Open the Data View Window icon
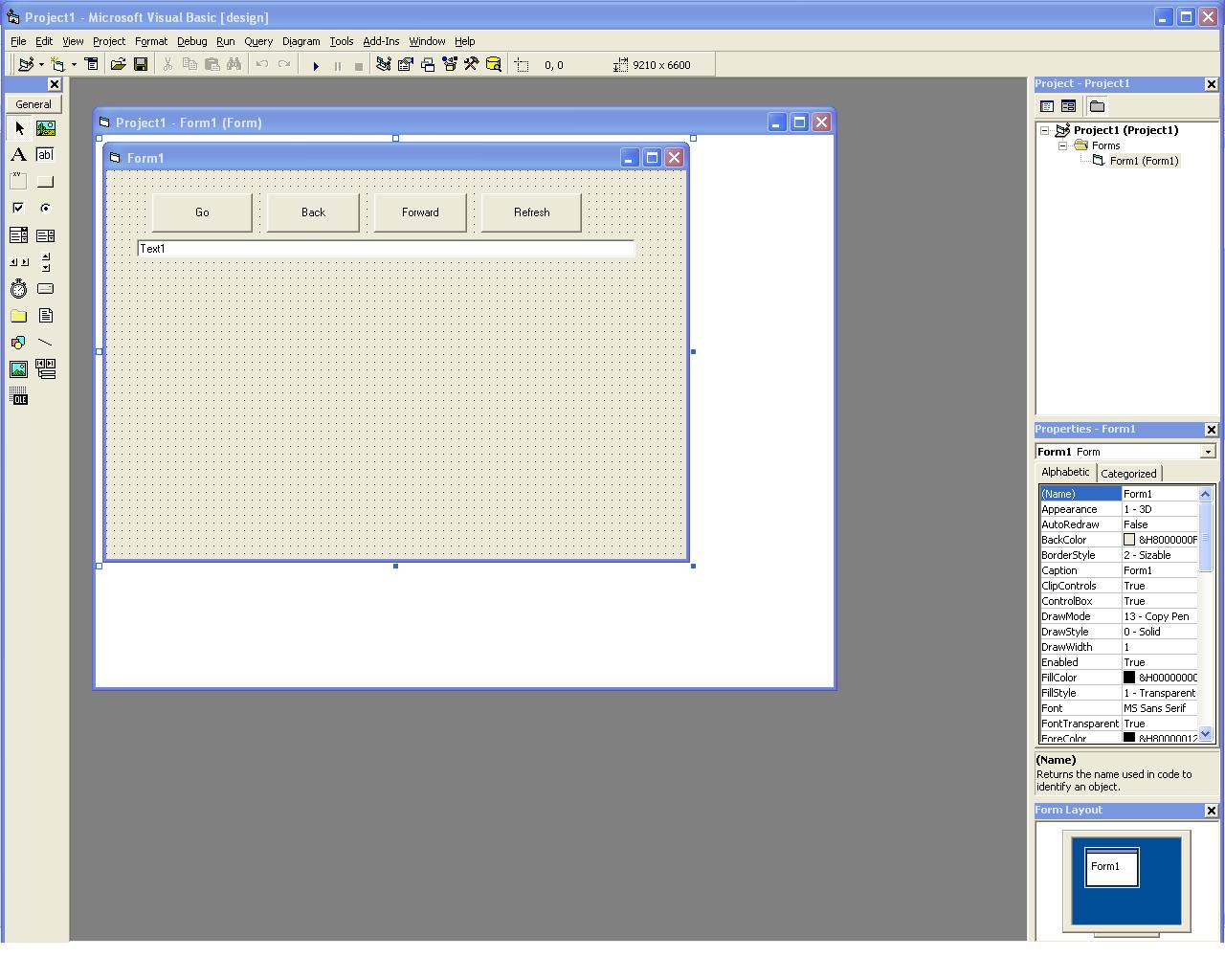Image resolution: width=1225 pixels, height=980 pixels. [x=494, y=65]
